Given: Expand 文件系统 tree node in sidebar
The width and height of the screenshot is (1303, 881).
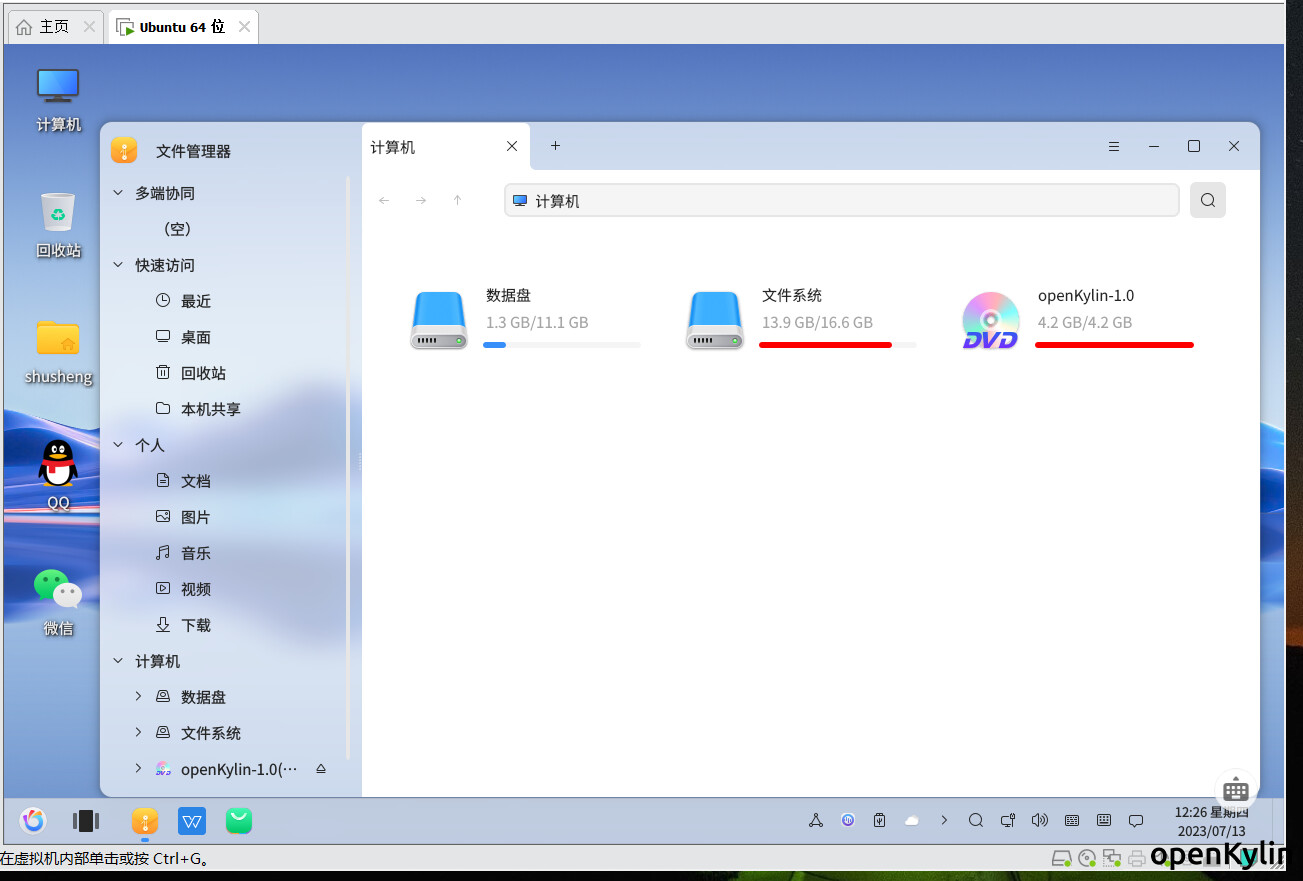Looking at the screenshot, I should tap(138, 732).
